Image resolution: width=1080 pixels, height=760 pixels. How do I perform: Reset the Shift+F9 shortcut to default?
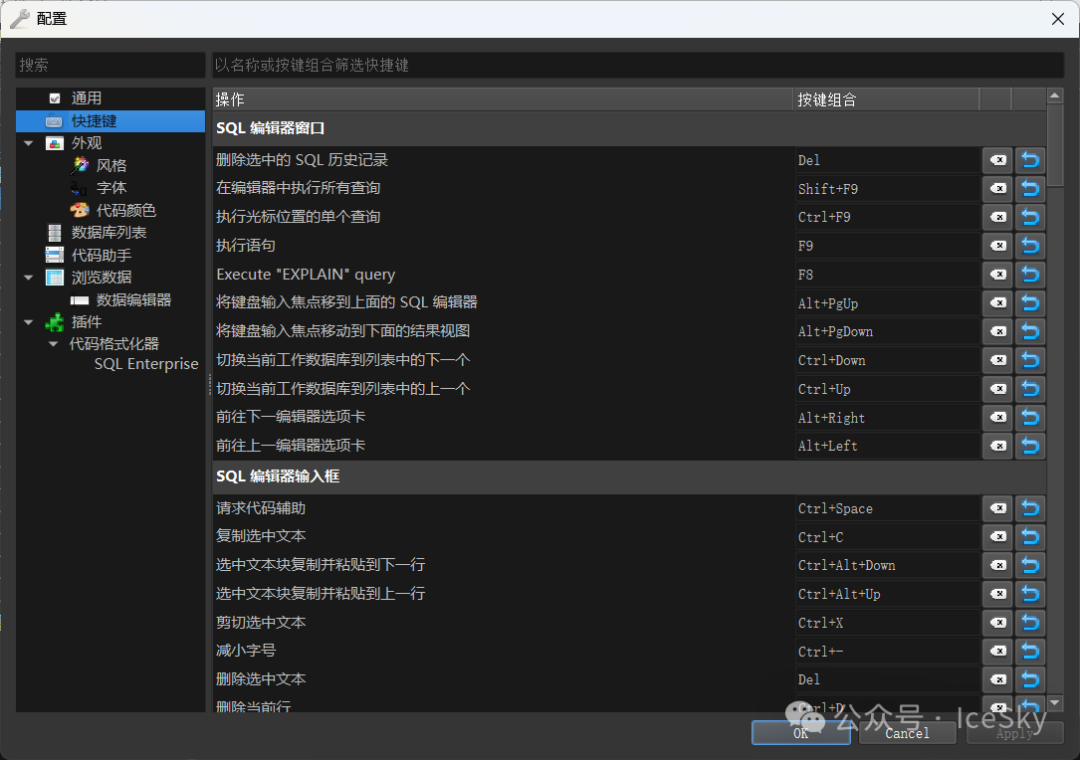coord(1030,189)
